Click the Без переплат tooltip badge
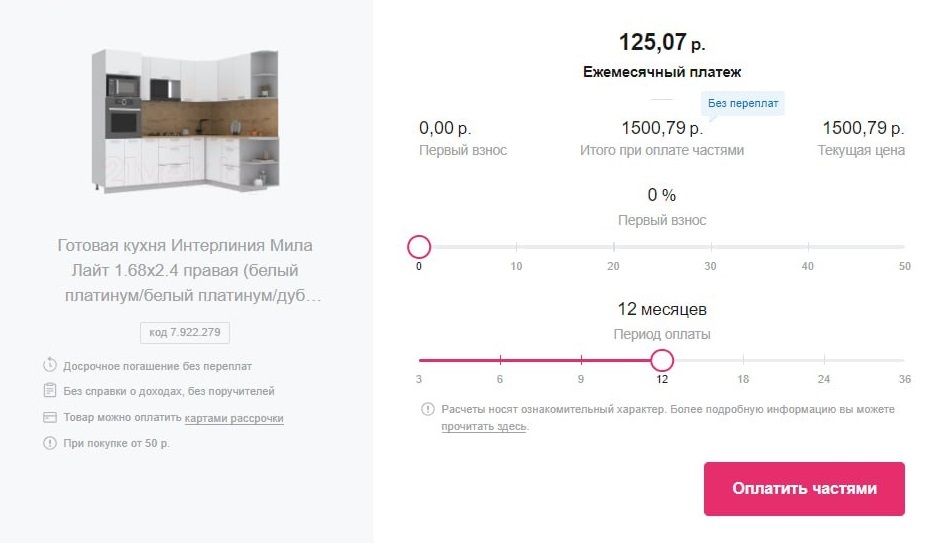Image resolution: width=940 pixels, height=543 pixels. [x=743, y=103]
